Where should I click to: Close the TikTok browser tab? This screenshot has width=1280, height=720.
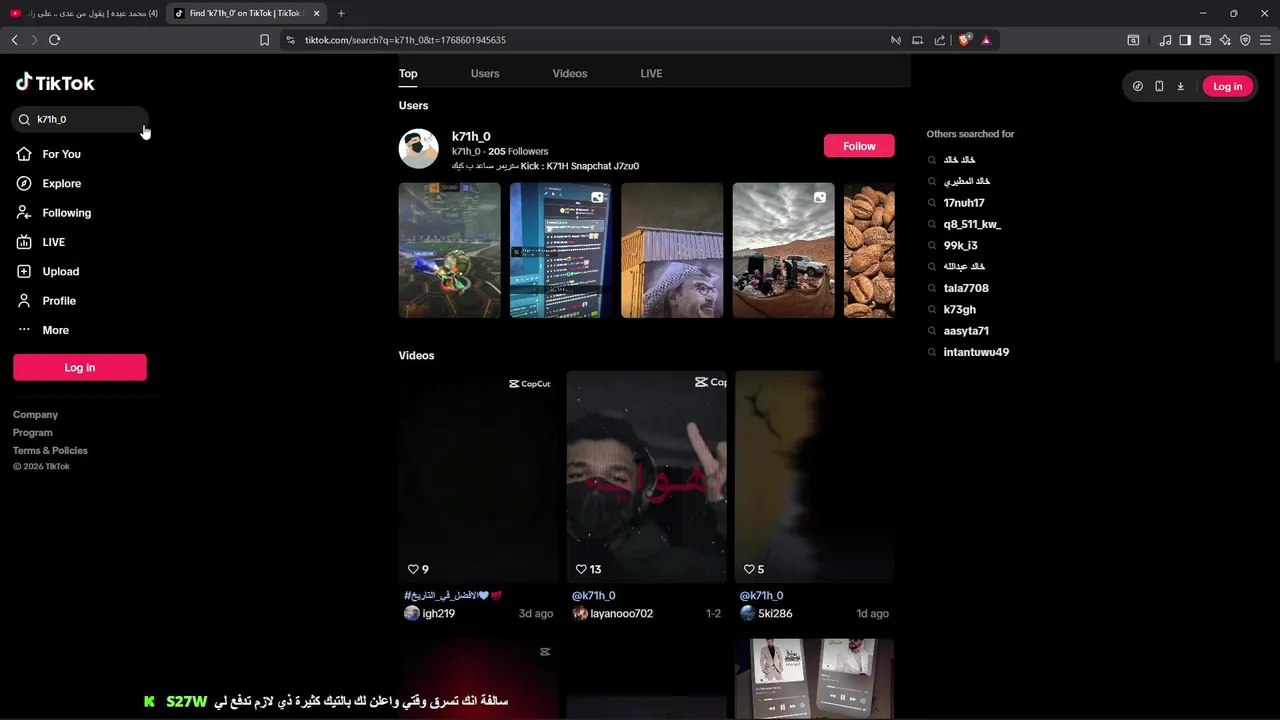(317, 13)
